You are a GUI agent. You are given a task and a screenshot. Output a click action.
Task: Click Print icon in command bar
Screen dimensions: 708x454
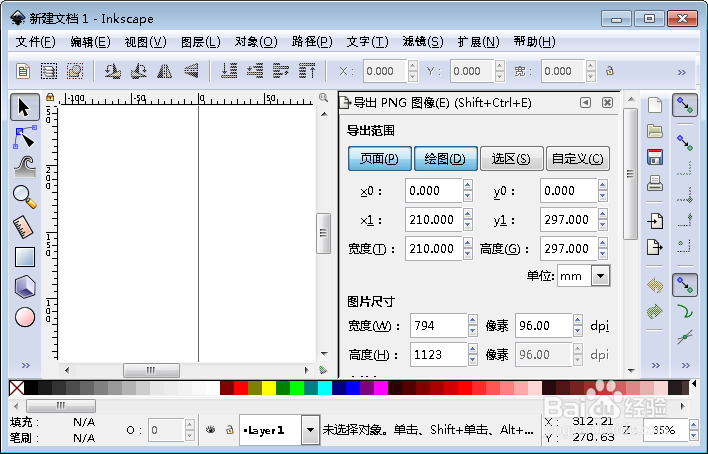655,183
